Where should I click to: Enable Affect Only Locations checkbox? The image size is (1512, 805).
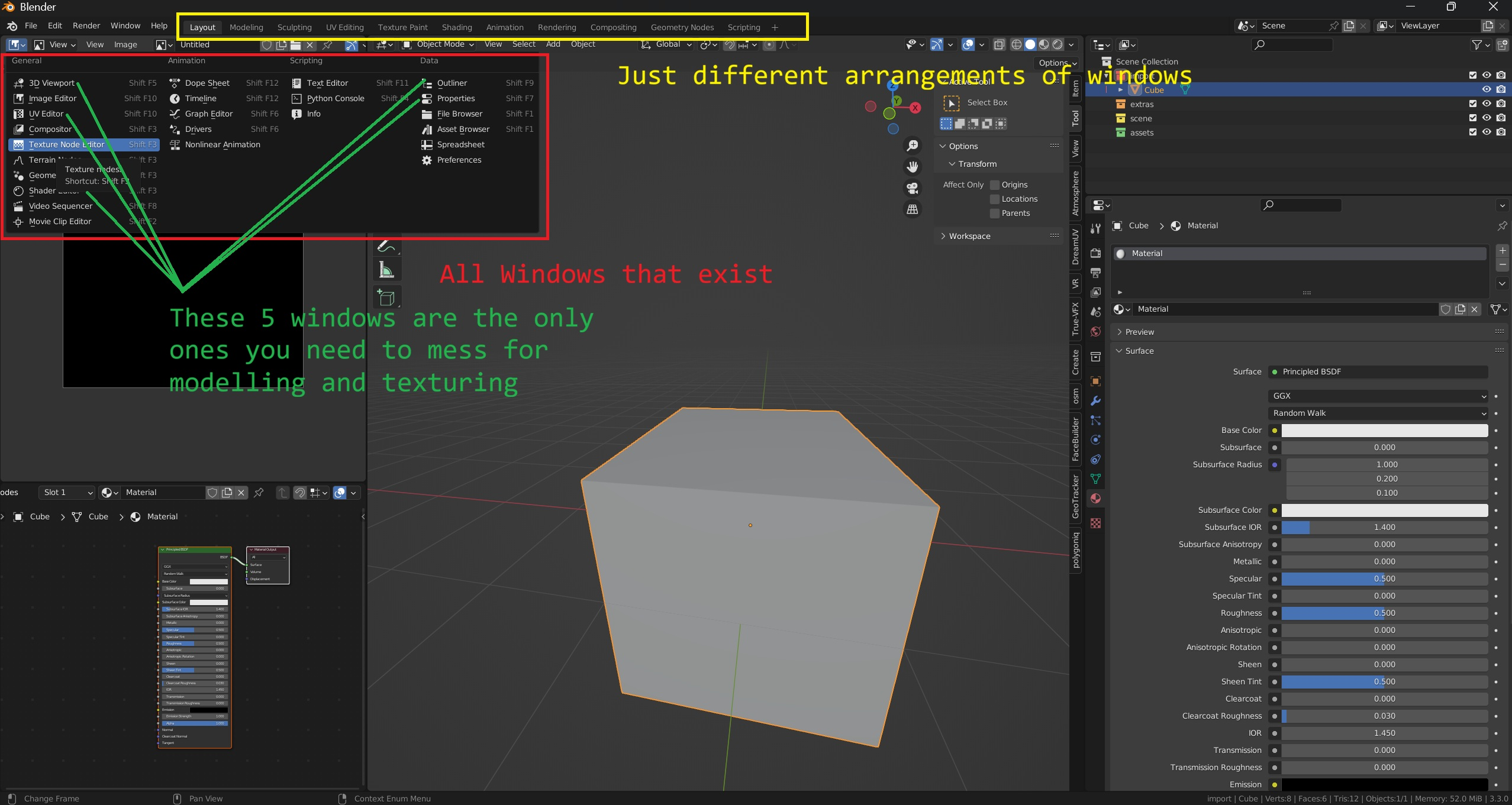tap(995, 199)
